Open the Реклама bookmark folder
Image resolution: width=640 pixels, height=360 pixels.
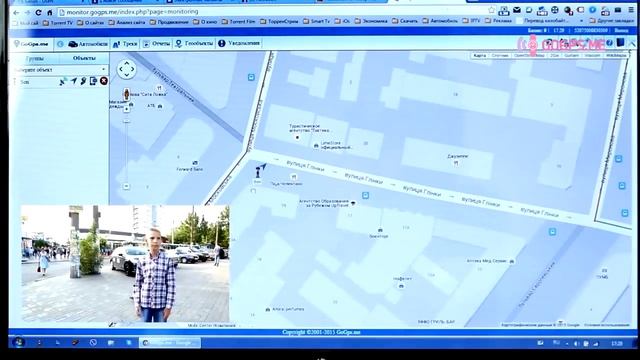click(498, 20)
